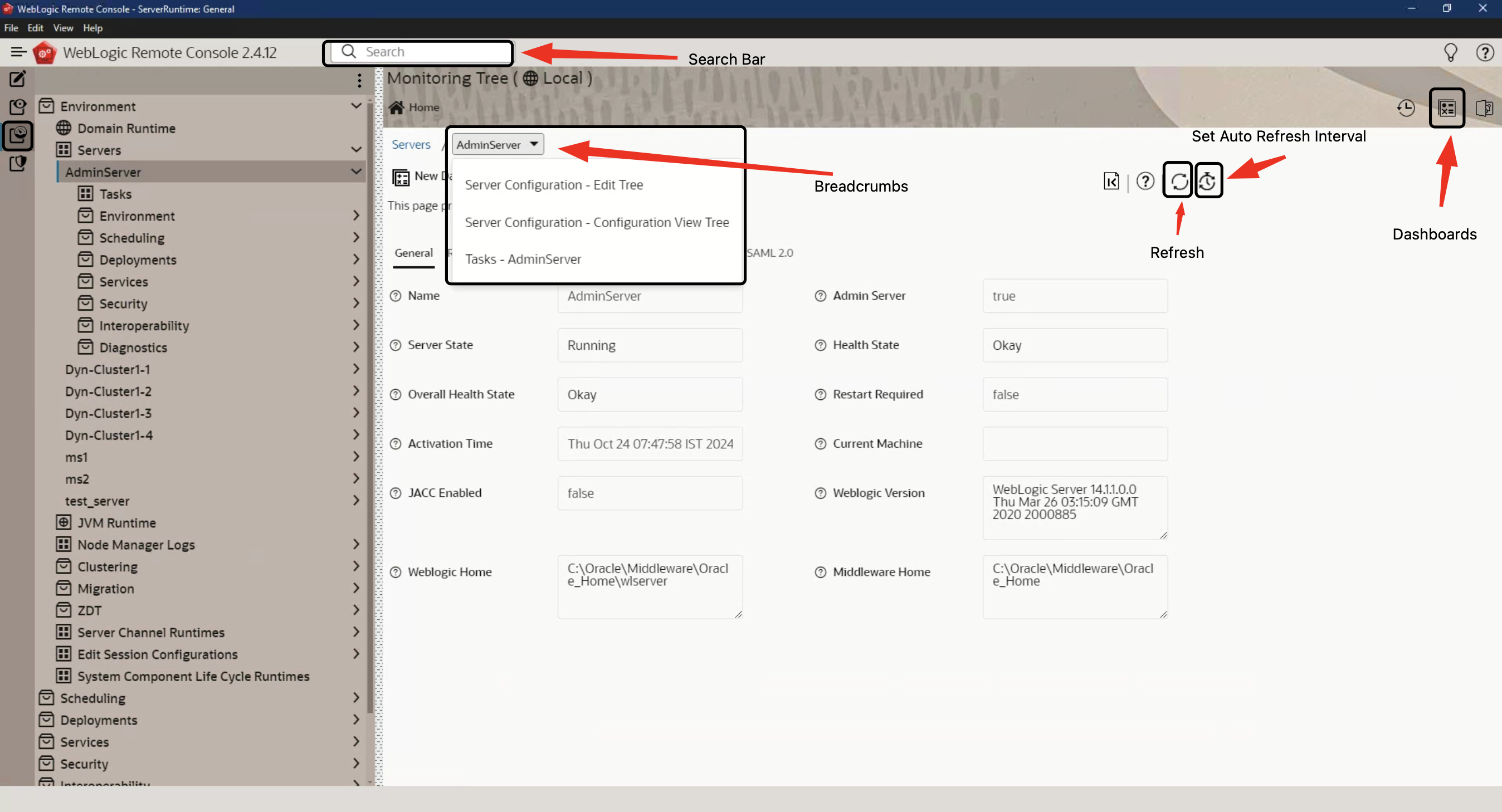This screenshot has width=1502, height=812.
Task: Switch to the General tab
Action: [x=413, y=253]
